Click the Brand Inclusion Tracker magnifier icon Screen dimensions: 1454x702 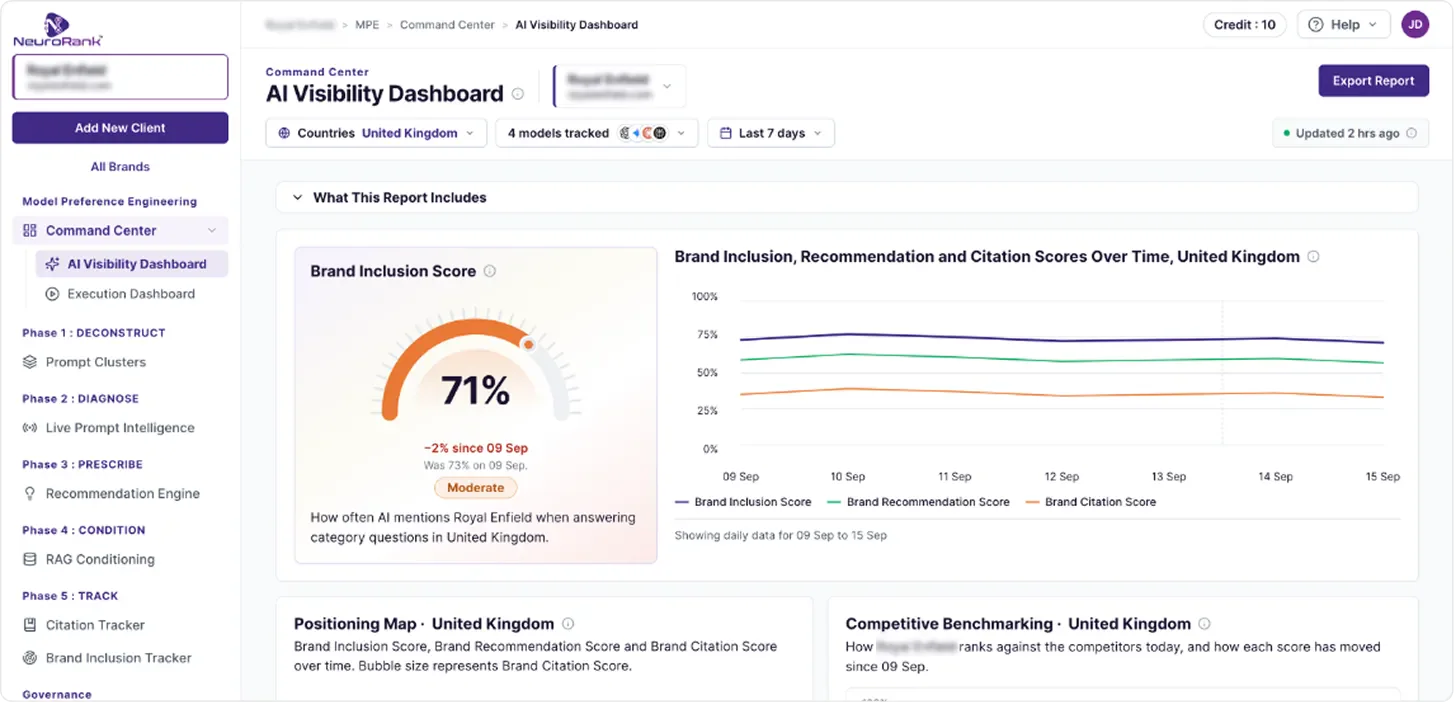[x=30, y=658]
